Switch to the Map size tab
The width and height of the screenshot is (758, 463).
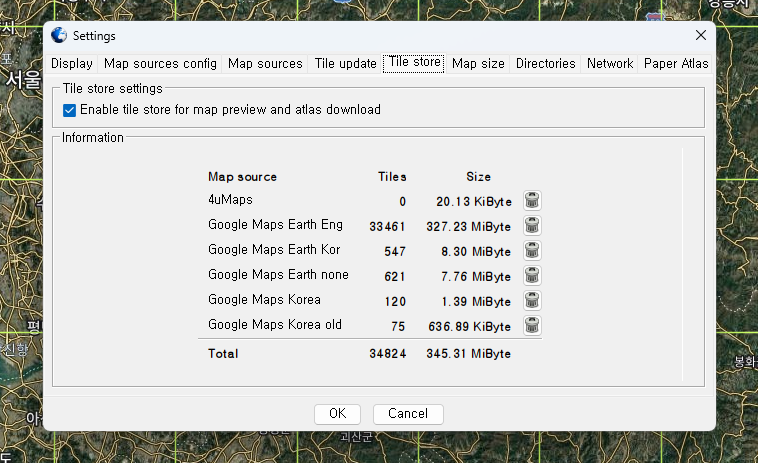[478, 63]
